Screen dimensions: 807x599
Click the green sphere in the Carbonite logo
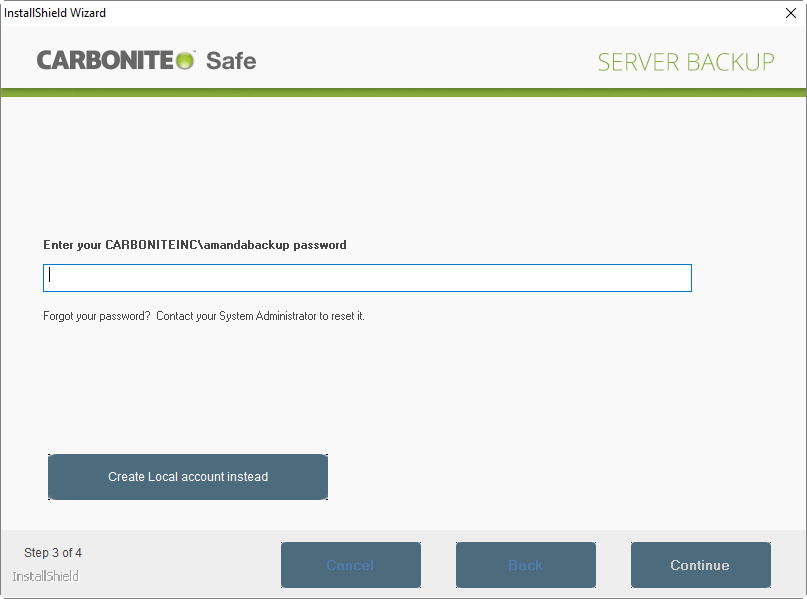pos(185,61)
